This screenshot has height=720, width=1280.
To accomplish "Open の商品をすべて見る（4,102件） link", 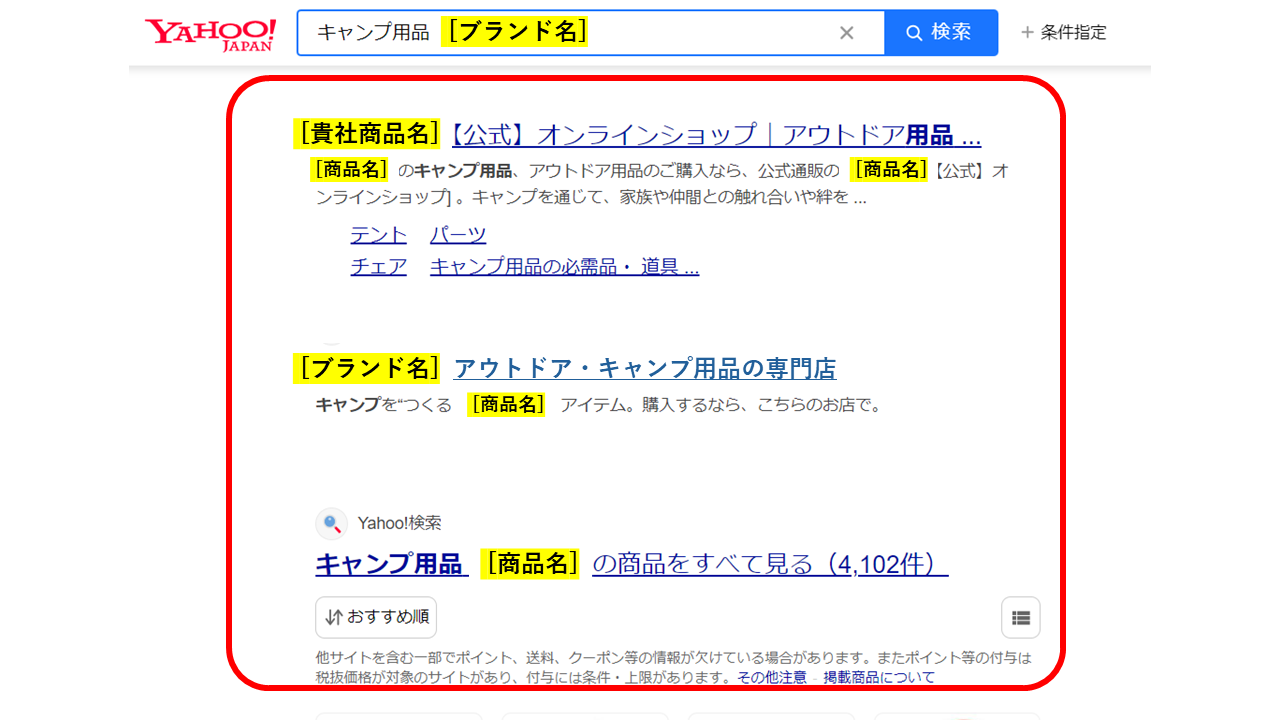I will [770, 564].
